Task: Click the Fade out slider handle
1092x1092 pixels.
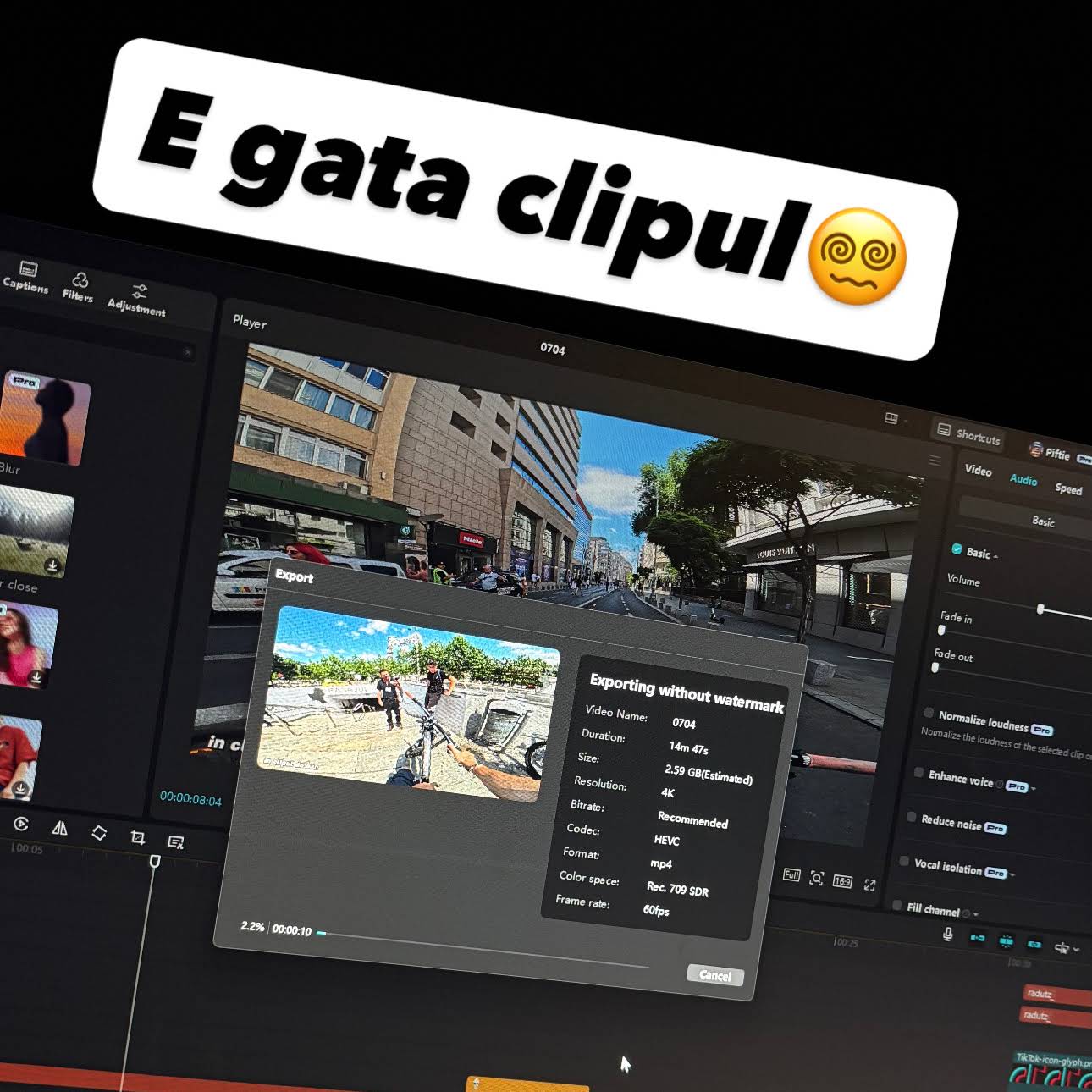Action: pos(935,668)
